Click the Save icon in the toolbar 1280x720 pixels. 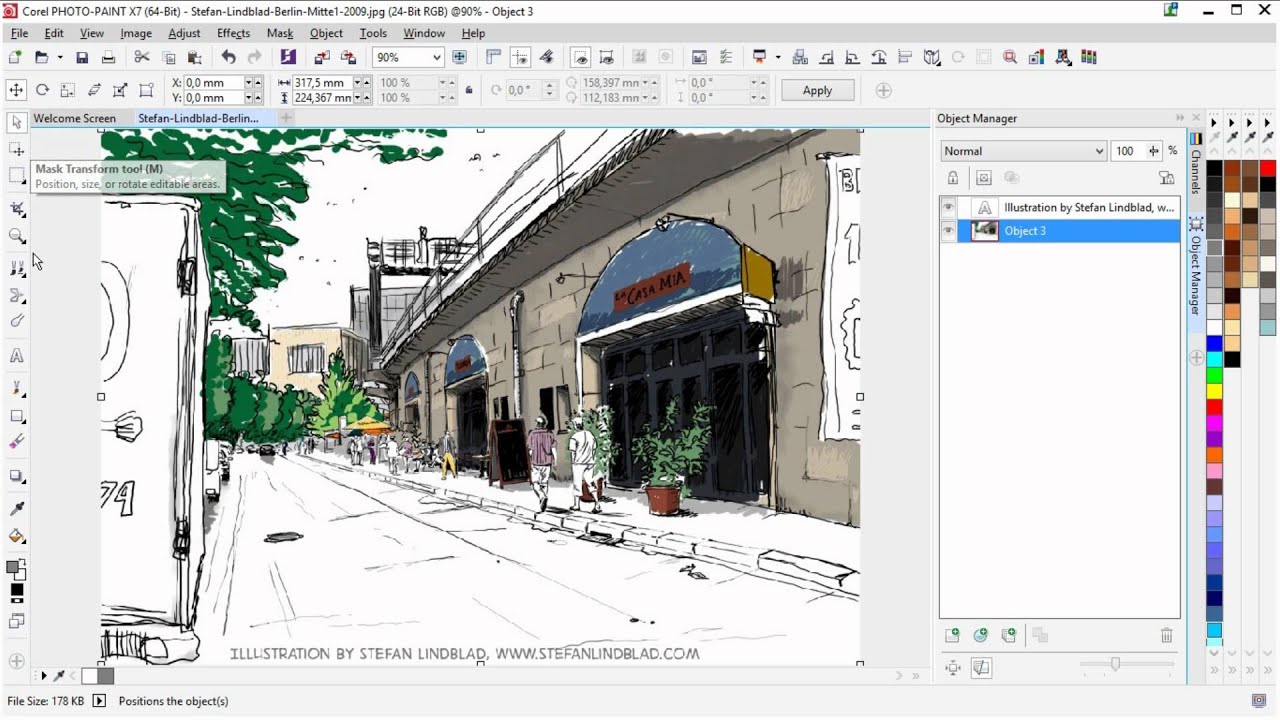click(x=82, y=58)
